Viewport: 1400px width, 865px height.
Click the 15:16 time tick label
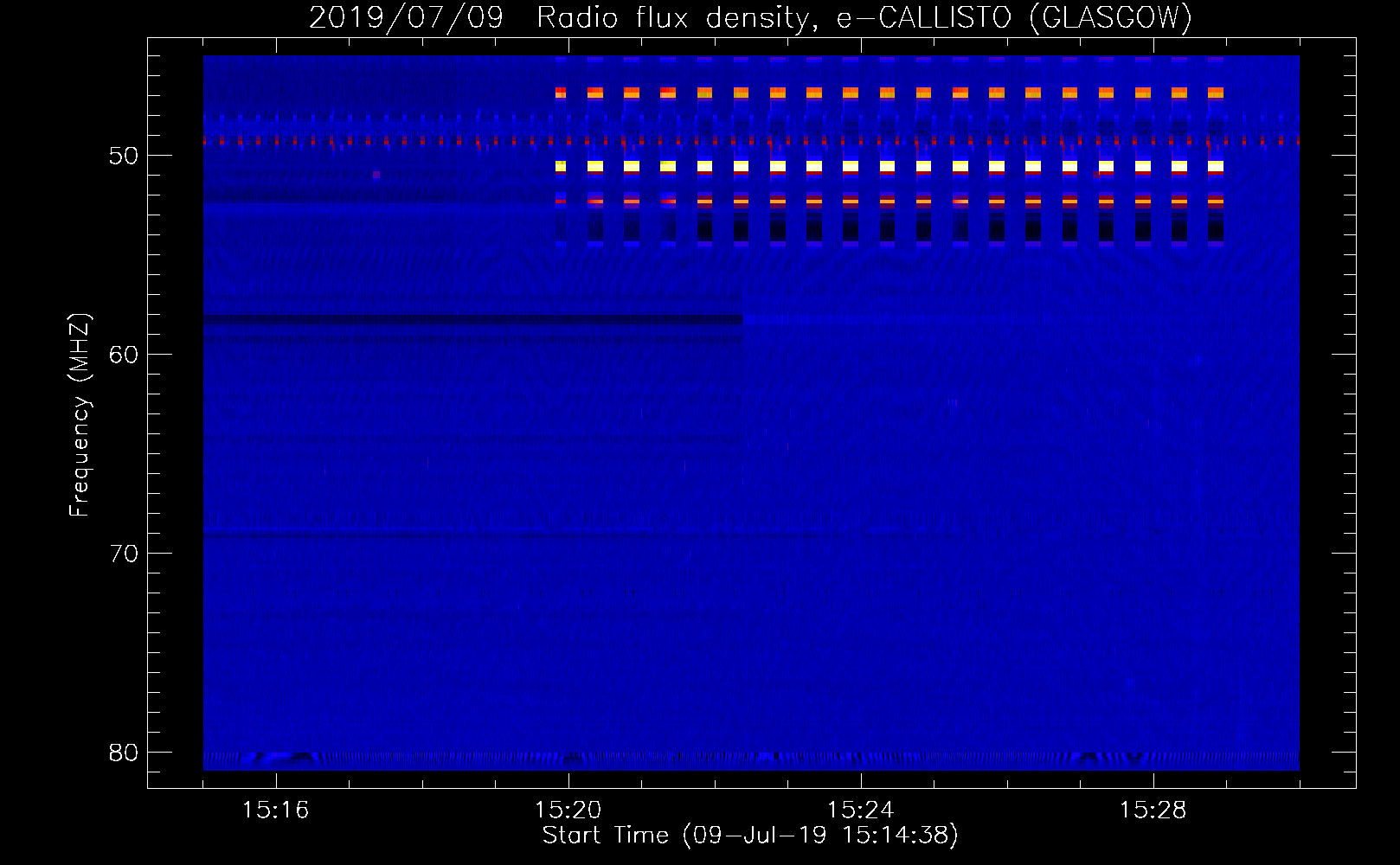pyautogui.click(x=275, y=810)
